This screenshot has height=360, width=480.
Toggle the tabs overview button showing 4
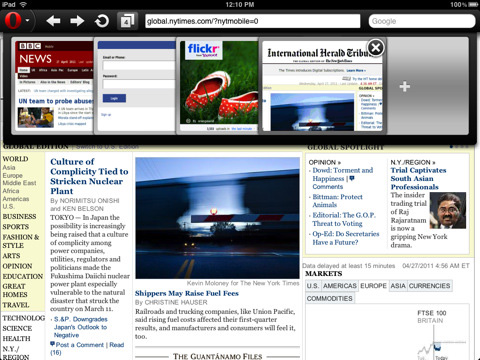127,21
